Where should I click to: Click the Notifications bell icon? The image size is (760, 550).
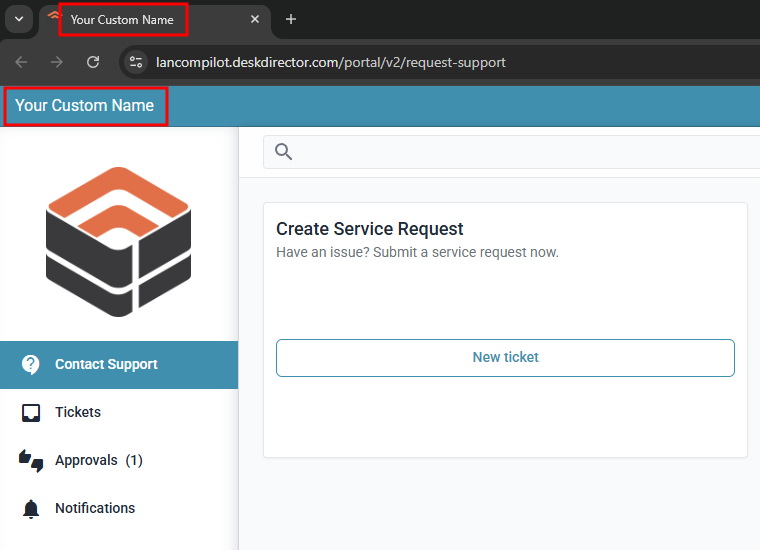31,509
